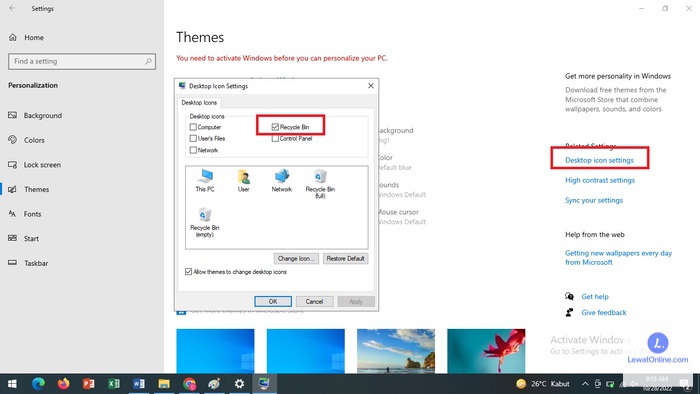Select the This PC icon in preview
The width and height of the screenshot is (700, 394).
click(205, 181)
